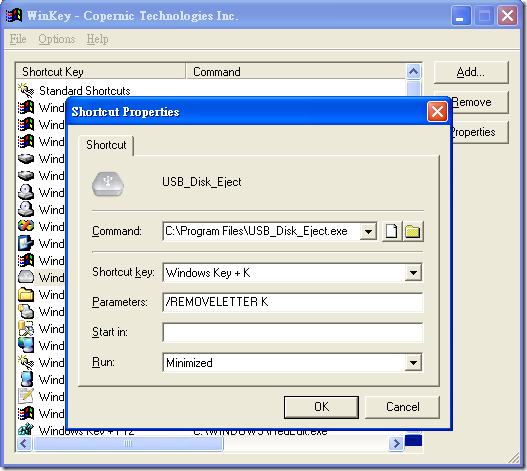
Task: Close the Shortcut Properties dialog
Action: coord(437,112)
